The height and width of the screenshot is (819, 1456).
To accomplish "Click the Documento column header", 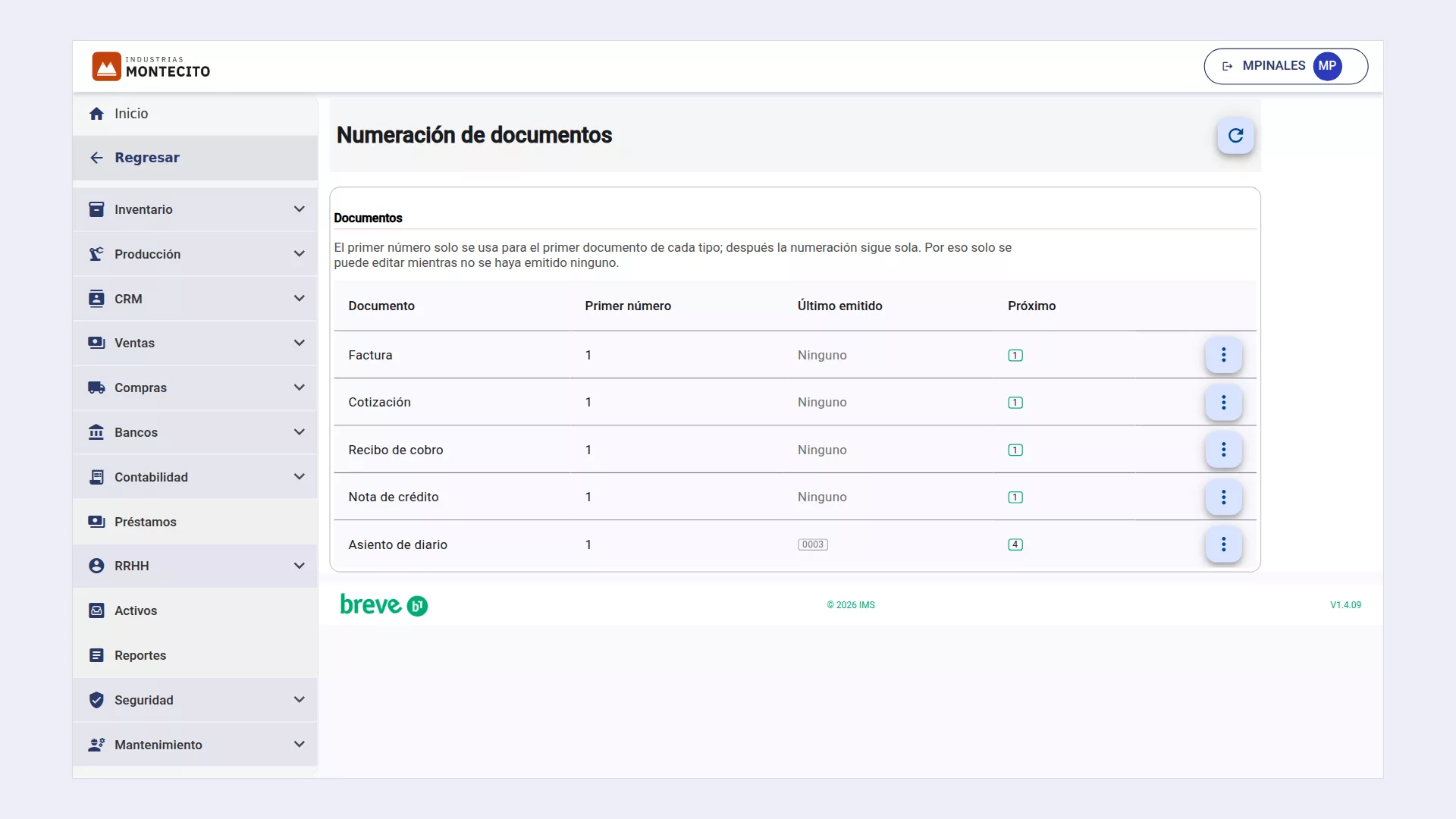I will [381, 306].
